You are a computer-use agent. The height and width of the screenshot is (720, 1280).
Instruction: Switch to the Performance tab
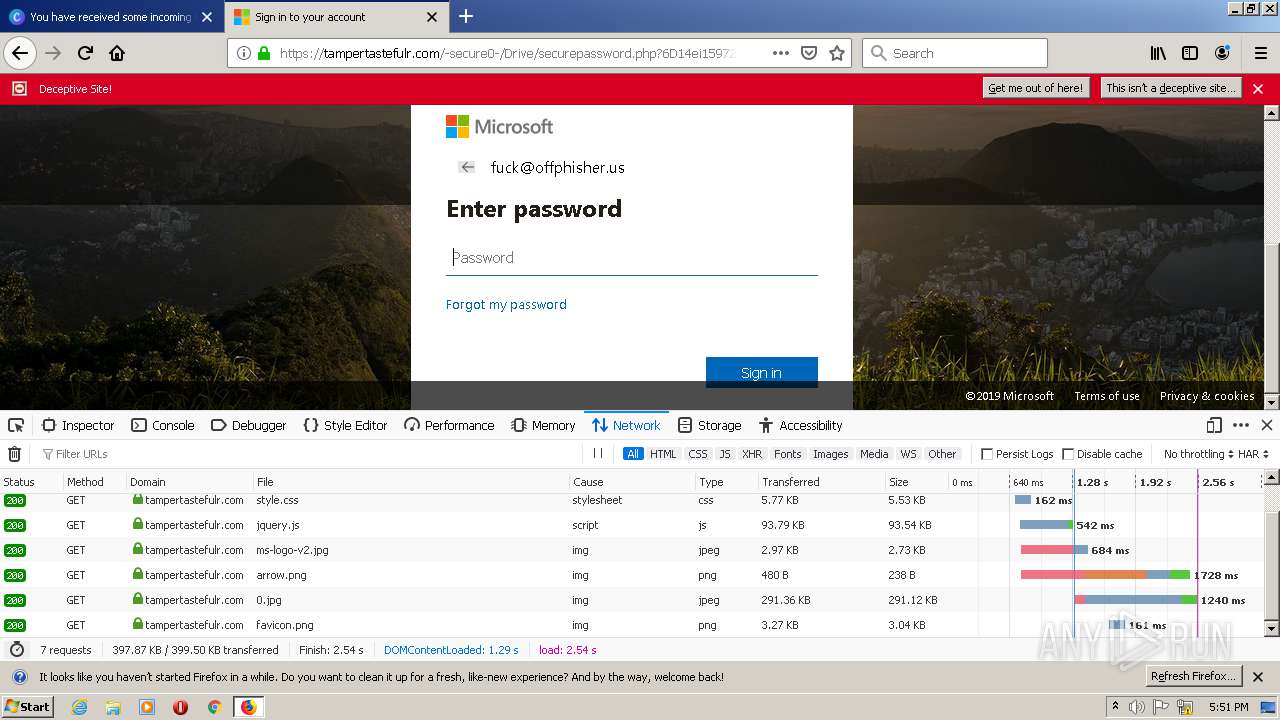tap(449, 425)
